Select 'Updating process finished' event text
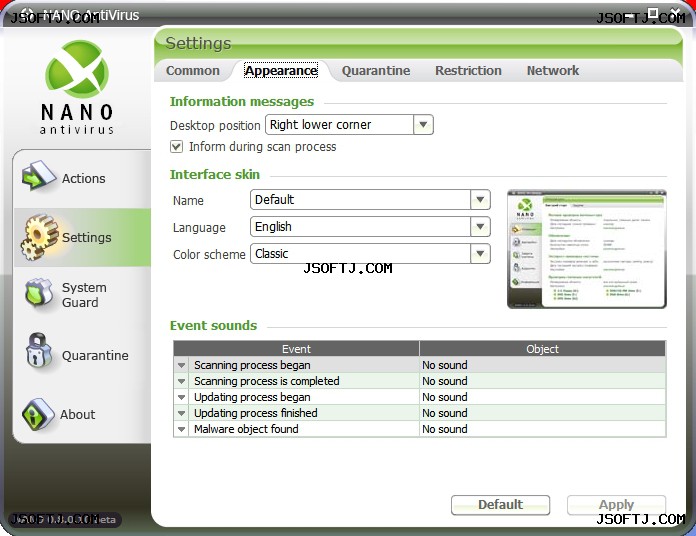 (255, 413)
